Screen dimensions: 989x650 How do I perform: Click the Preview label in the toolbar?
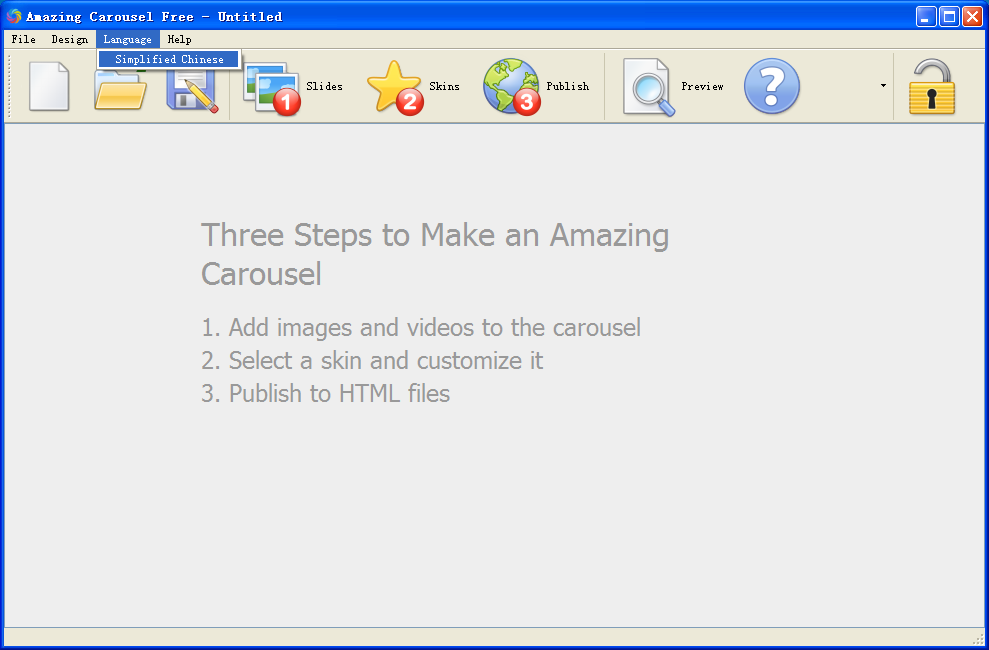point(702,86)
